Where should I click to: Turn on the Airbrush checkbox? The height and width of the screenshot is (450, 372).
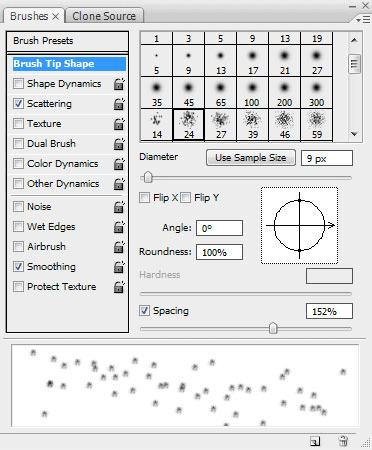point(18,246)
